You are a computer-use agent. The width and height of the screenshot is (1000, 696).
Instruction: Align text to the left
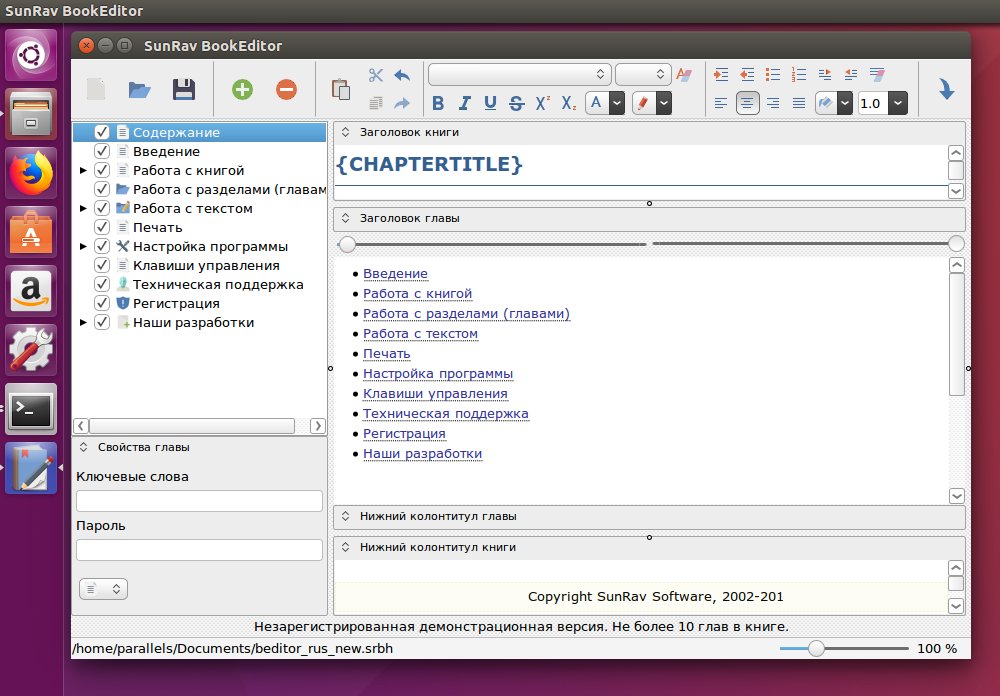[x=721, y=103]
